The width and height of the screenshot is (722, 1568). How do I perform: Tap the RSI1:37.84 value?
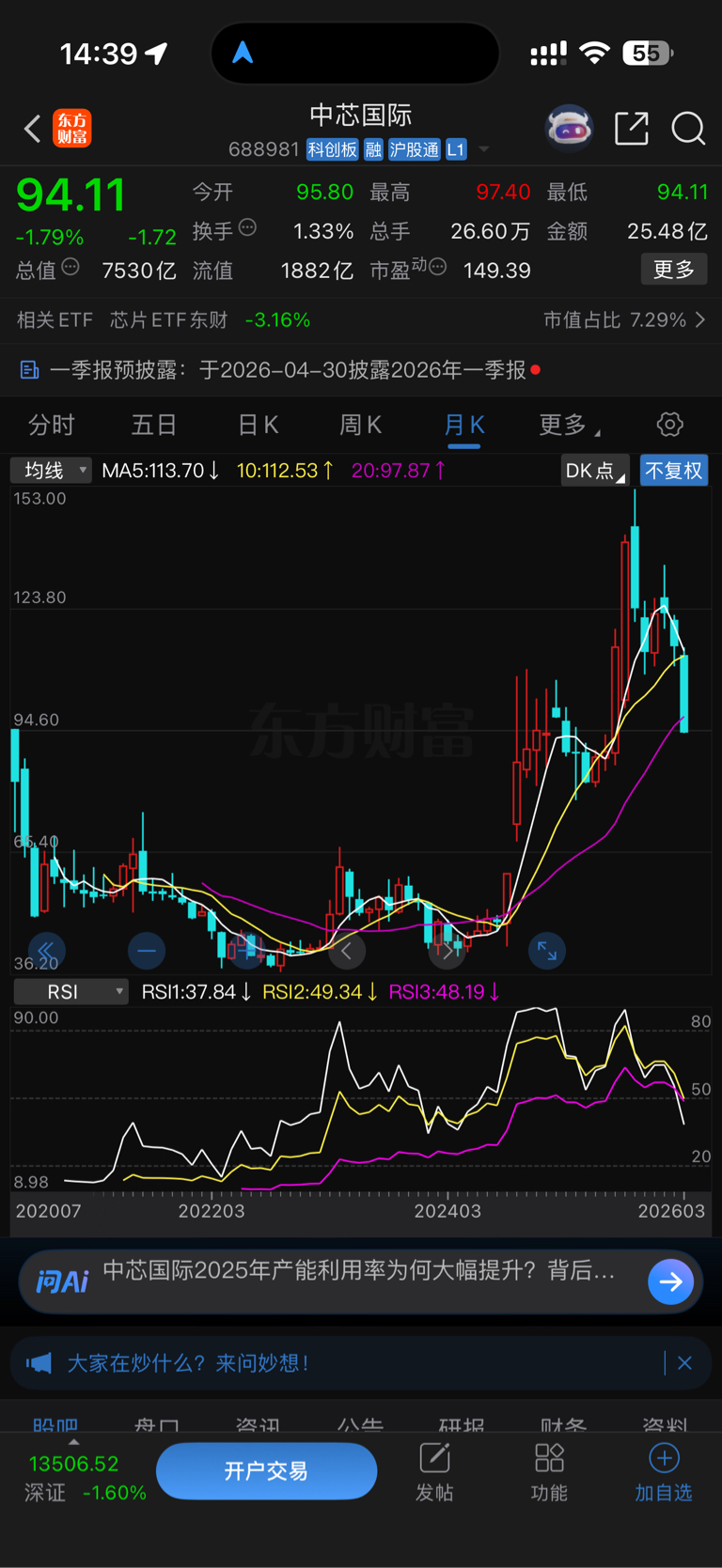pos(196,991)
